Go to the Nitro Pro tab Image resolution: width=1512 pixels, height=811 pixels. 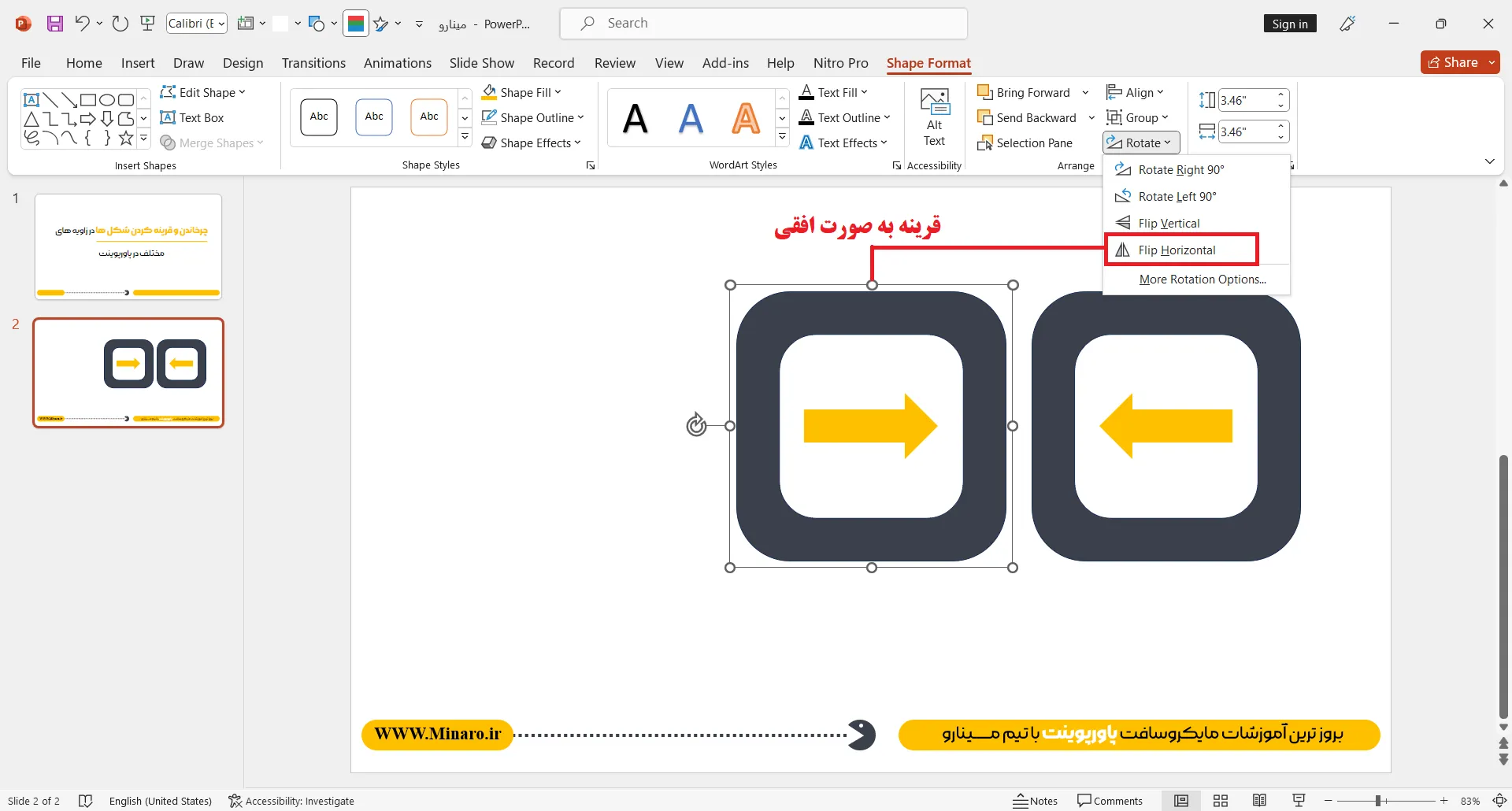tap(841, 63)
